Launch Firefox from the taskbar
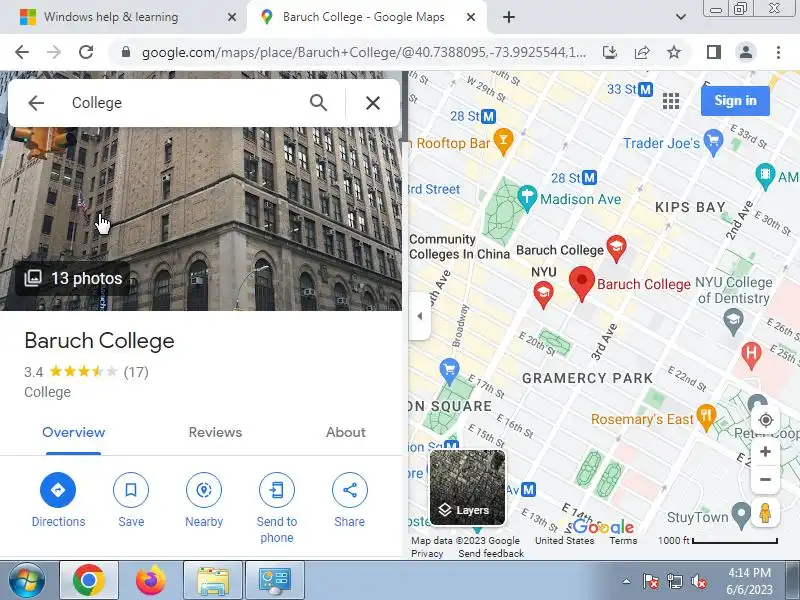 tap(151, 581)
